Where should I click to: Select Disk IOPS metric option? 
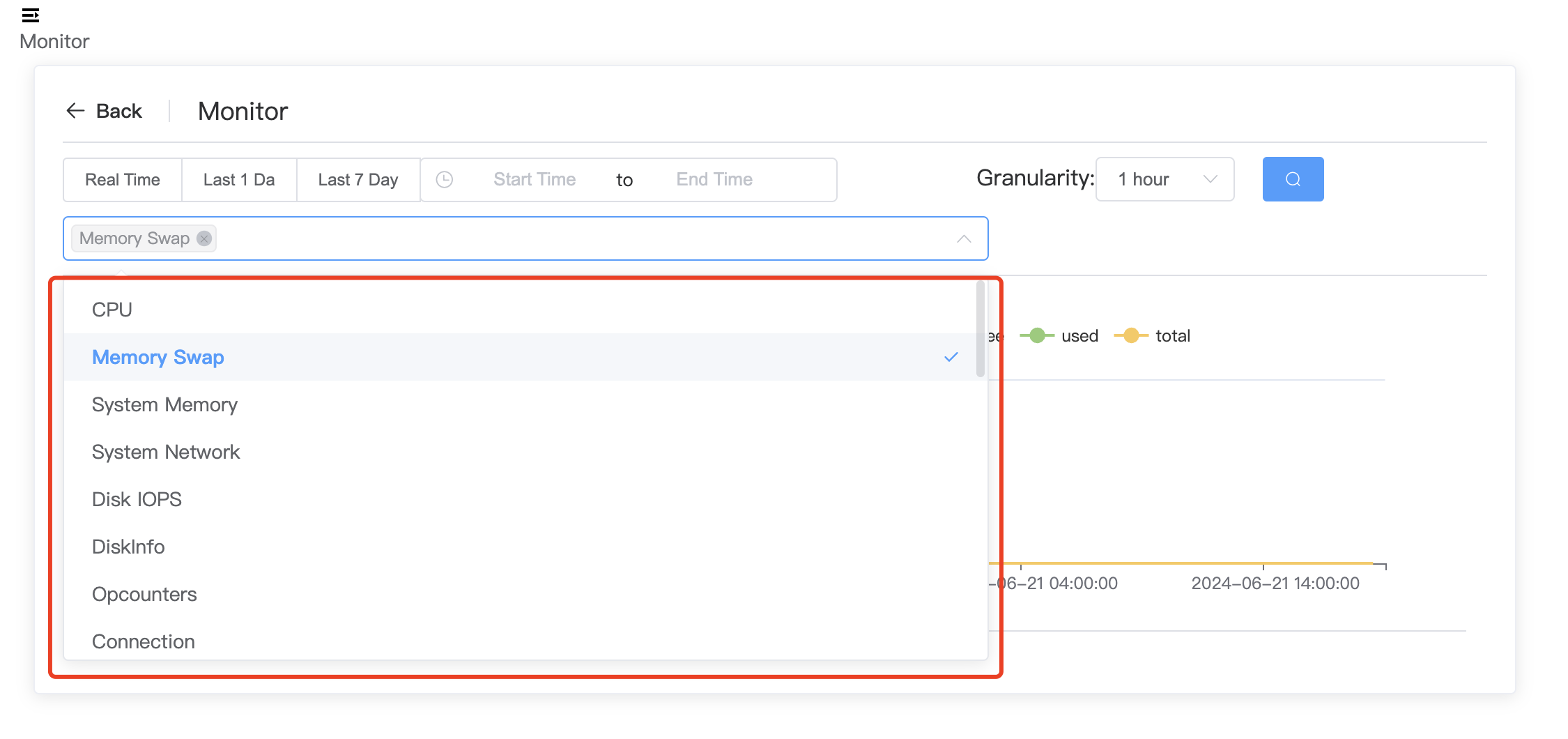point(137,499)
